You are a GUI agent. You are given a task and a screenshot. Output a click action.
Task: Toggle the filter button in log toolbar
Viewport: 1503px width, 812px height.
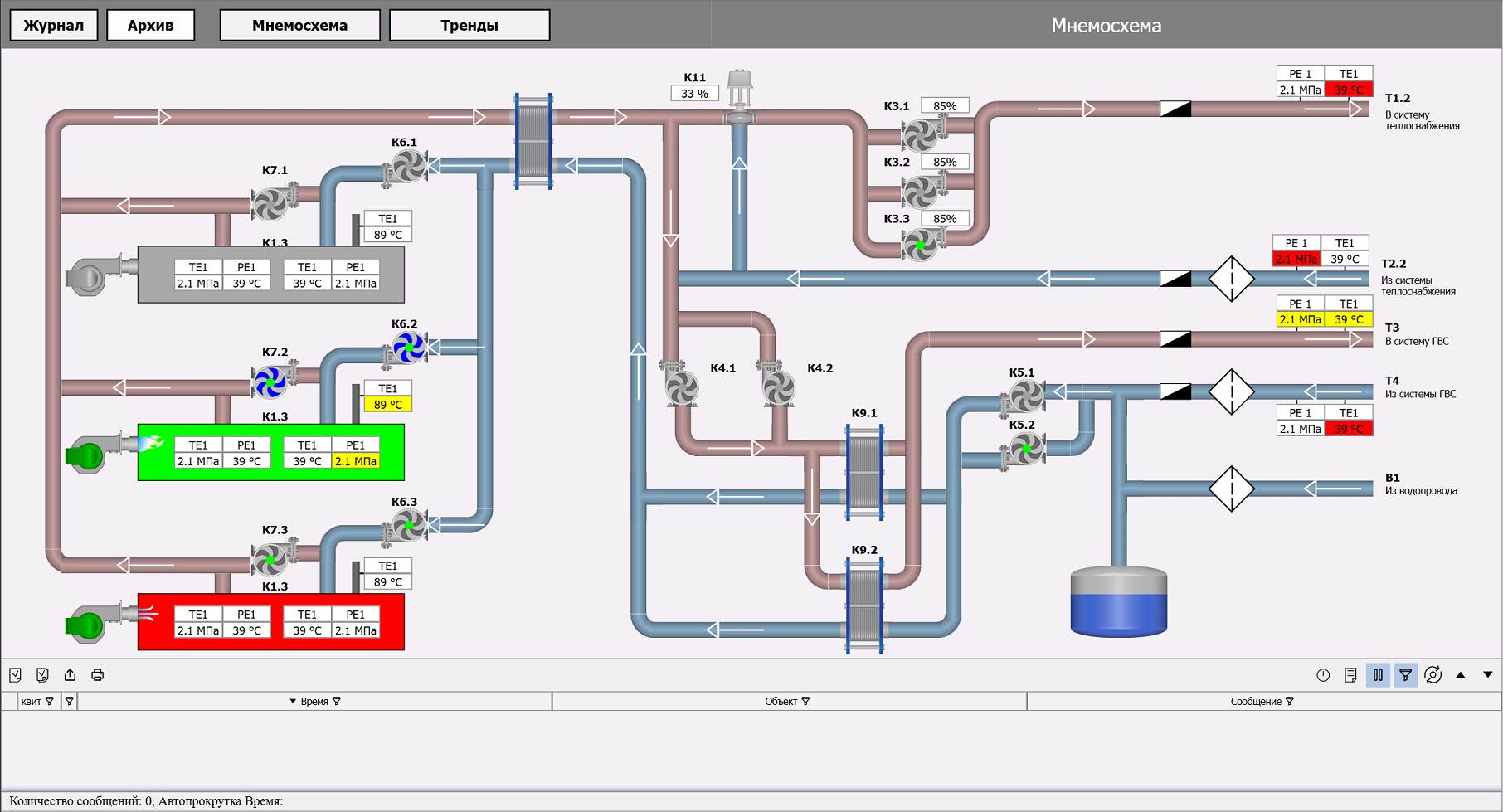coord(1405,675)
